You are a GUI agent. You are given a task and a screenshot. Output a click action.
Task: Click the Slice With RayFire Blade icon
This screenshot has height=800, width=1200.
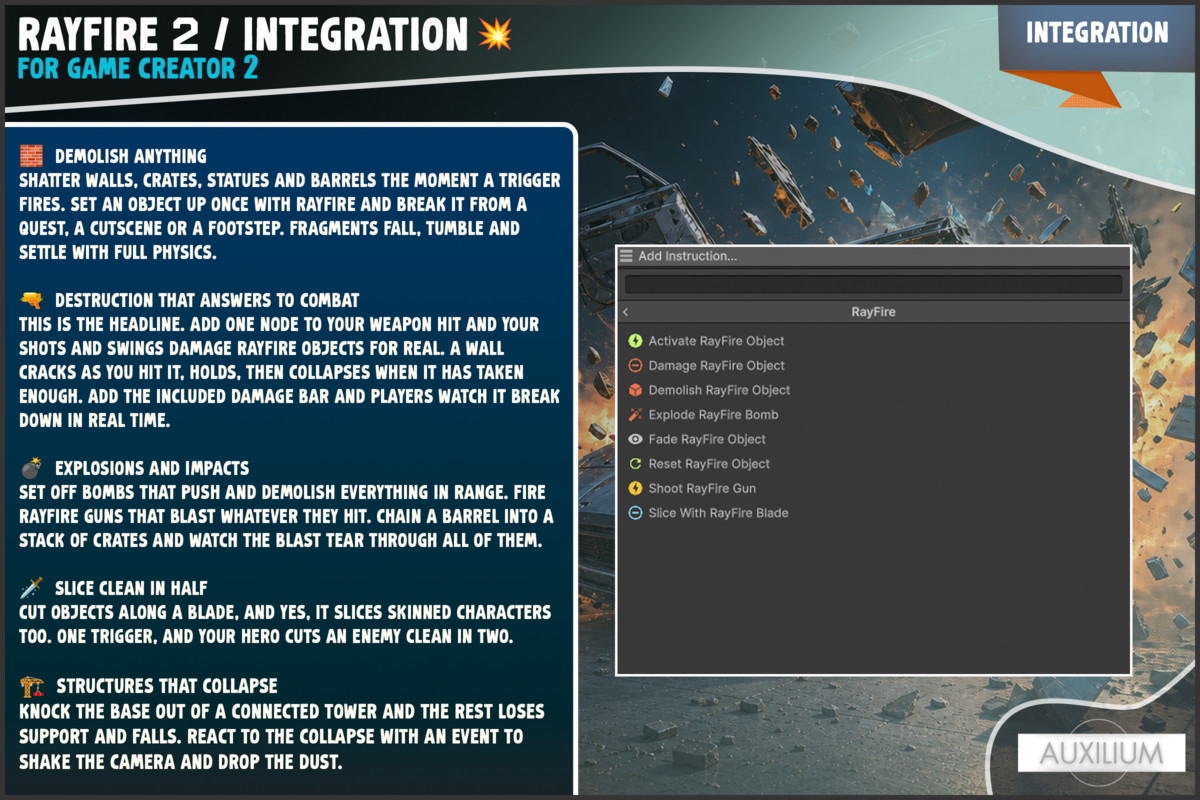[x=635, y=513]
